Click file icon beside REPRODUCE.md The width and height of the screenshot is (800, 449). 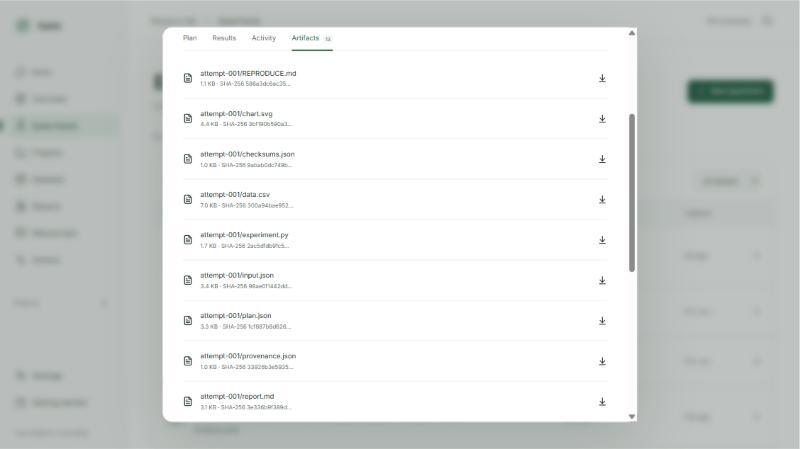[188, 78]
